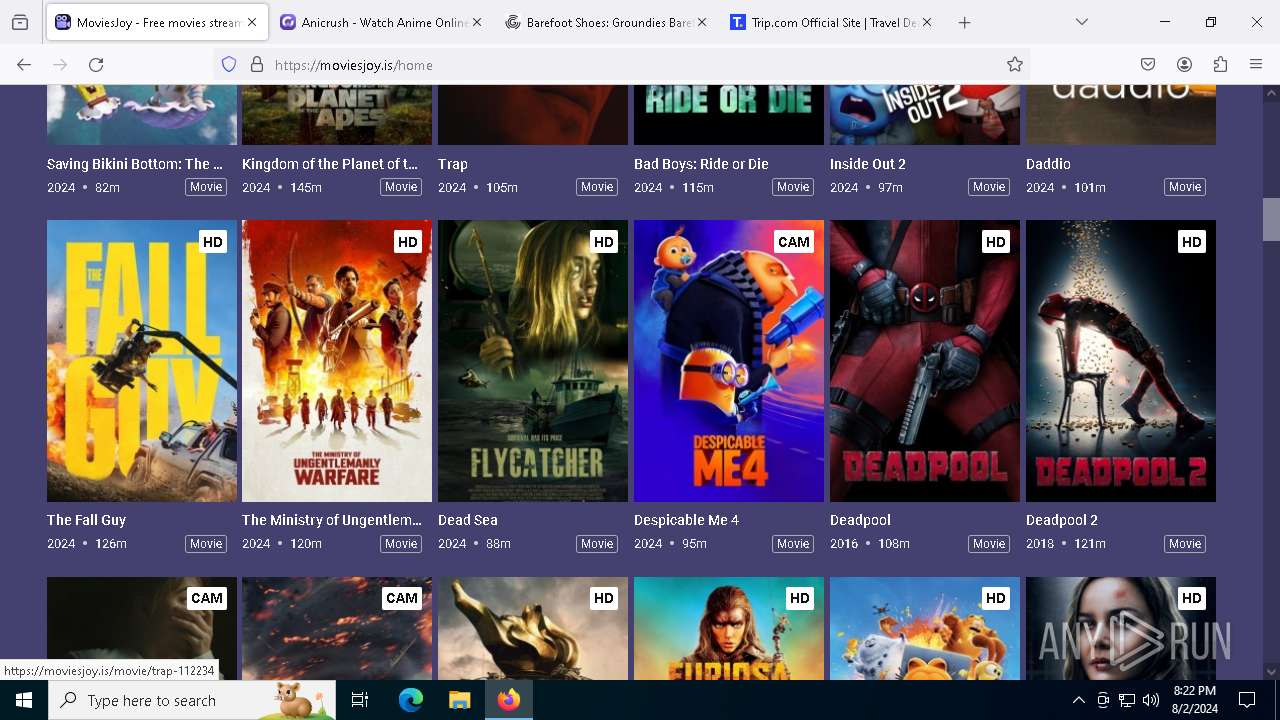Open the network status tray icon
The width and height of the screenshot is (1280, 720).
[1127, 700]
